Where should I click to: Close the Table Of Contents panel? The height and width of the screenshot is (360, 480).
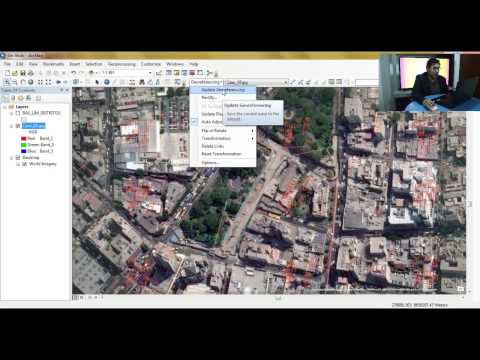(67, 90)
